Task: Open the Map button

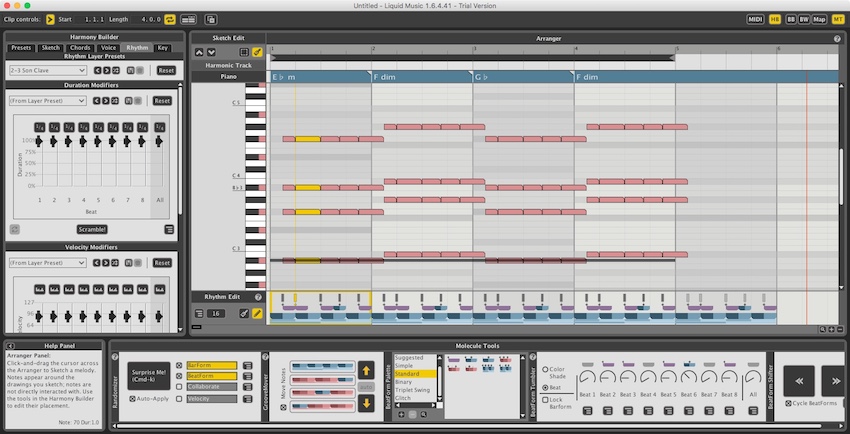Action: click(819, 20)
